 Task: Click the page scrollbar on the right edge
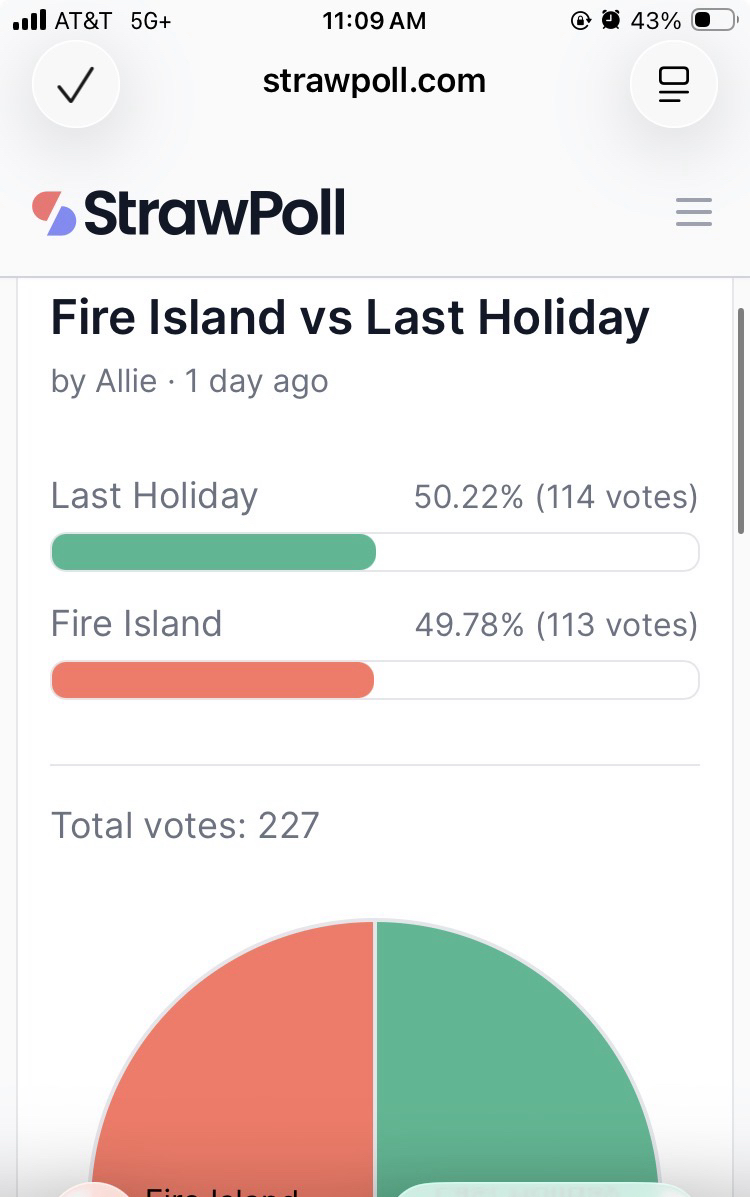(740, 420)
